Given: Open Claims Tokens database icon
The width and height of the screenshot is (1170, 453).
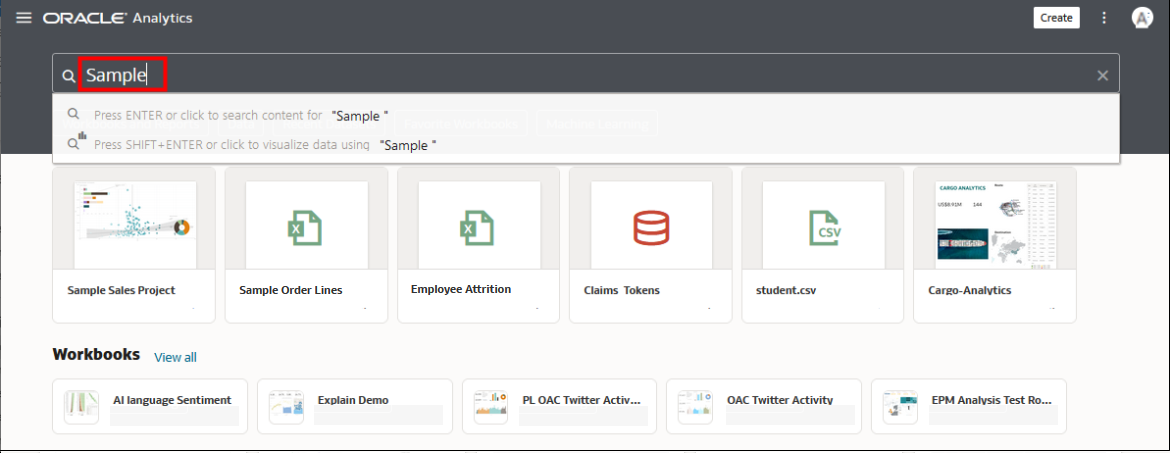Looking at the screenshot, I should [650, 226].
